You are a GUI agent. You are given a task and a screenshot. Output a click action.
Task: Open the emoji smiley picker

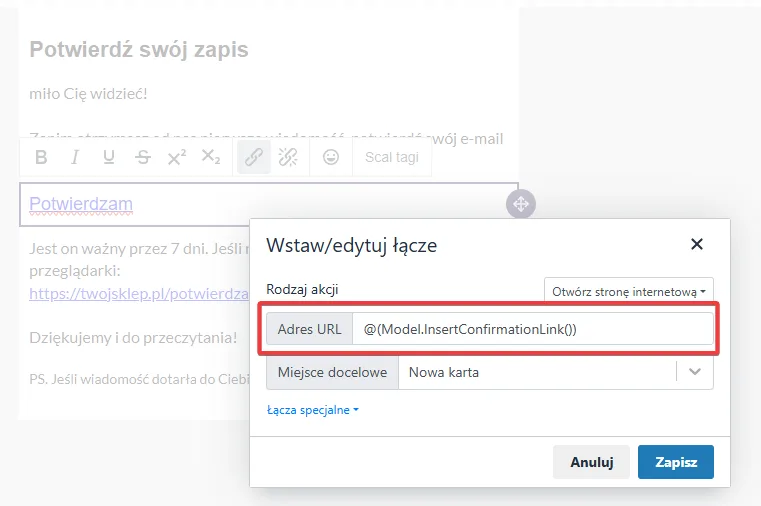coord(331,157)
